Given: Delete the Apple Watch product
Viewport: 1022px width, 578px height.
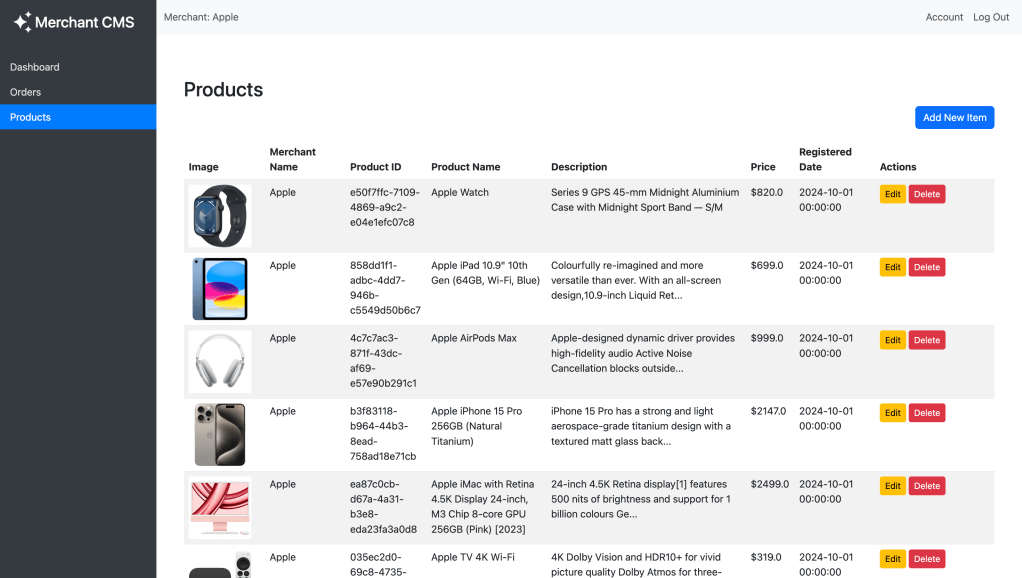Looking at the screenshot, I should click(x=926, y=194).
